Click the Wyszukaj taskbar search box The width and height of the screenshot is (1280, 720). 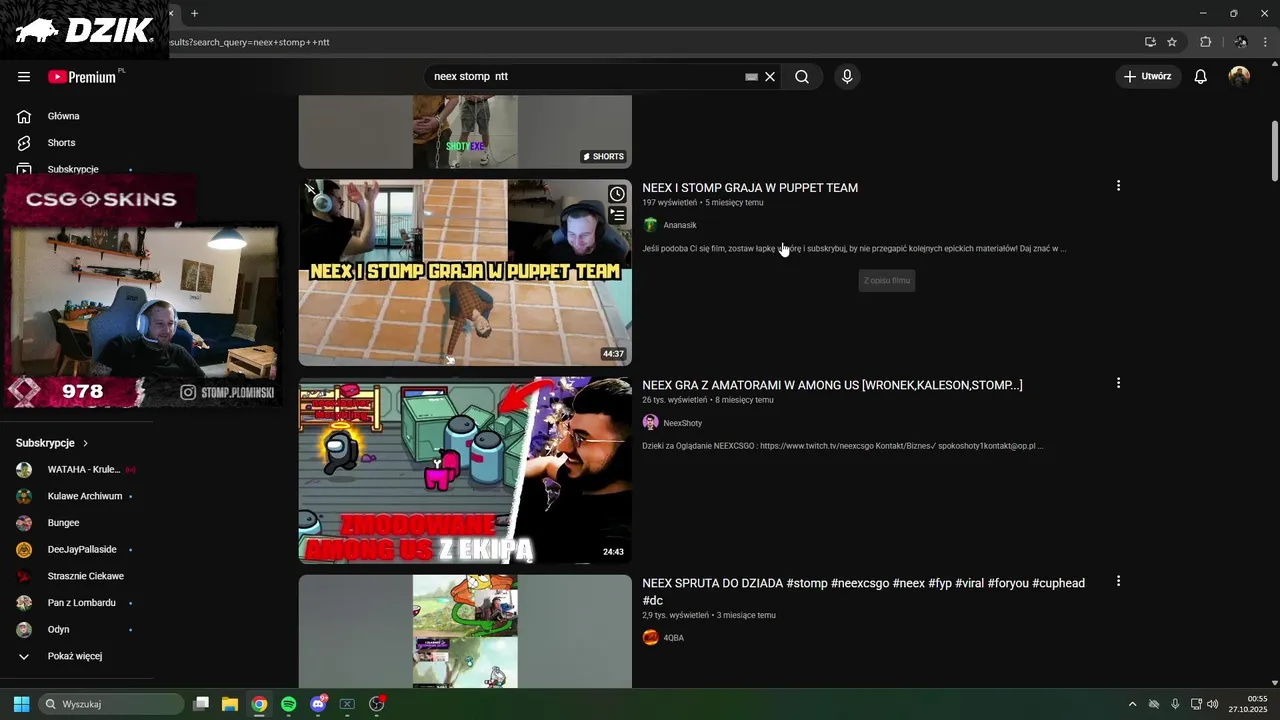coord(112,704)
